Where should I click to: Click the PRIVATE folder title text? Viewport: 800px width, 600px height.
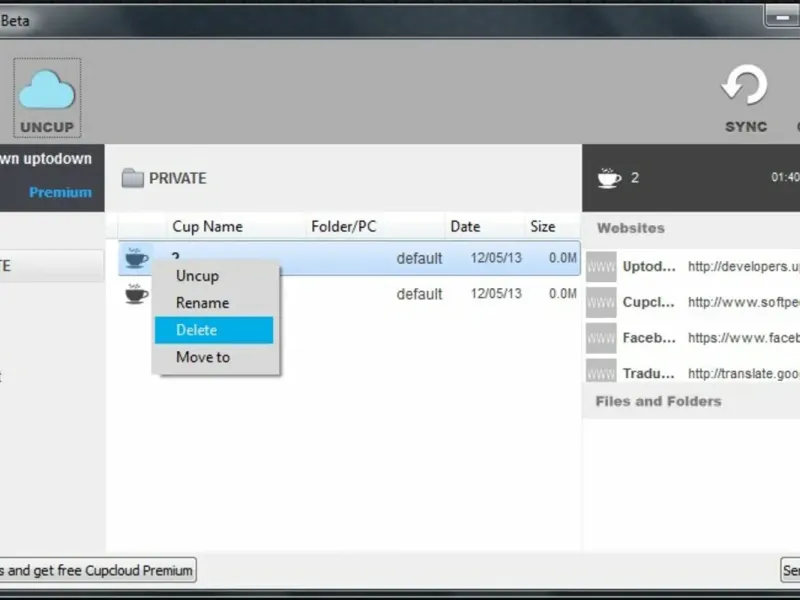click(x=178, y=178)
